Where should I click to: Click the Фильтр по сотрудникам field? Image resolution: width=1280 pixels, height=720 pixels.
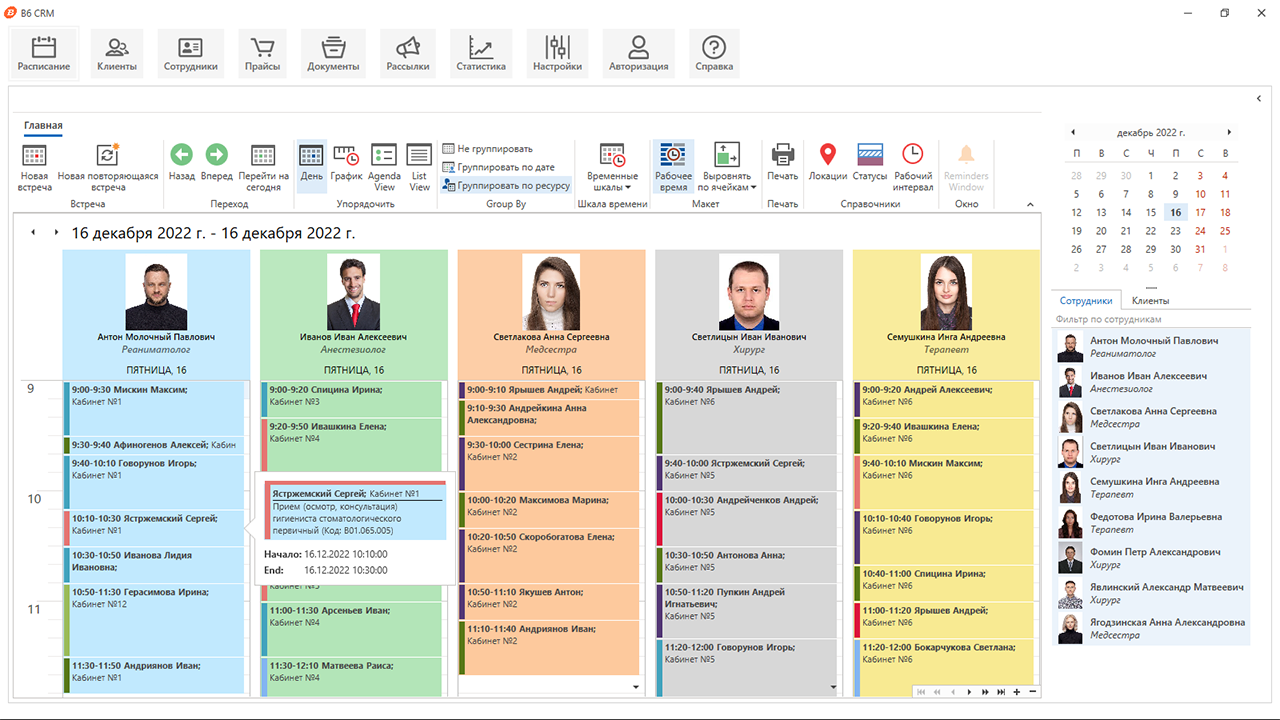[1150, 319]
